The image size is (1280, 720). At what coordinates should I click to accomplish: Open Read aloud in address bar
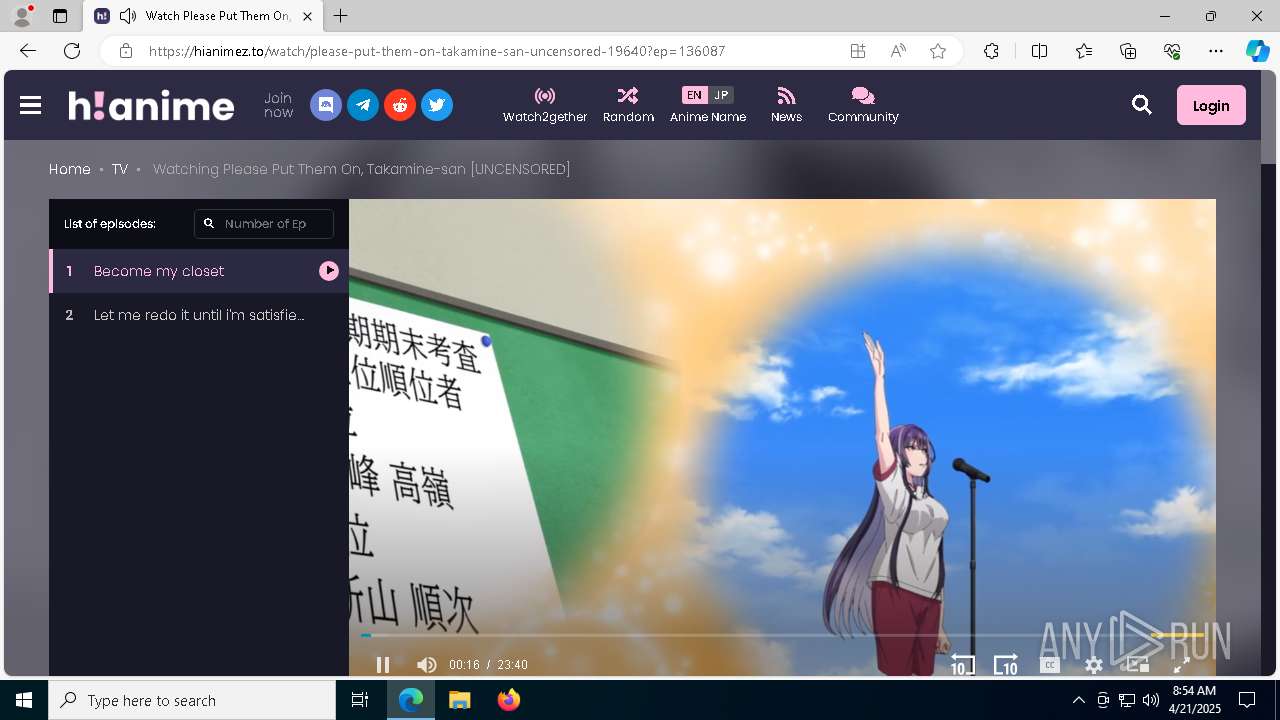pyautogui.click(x=898, y=51)
